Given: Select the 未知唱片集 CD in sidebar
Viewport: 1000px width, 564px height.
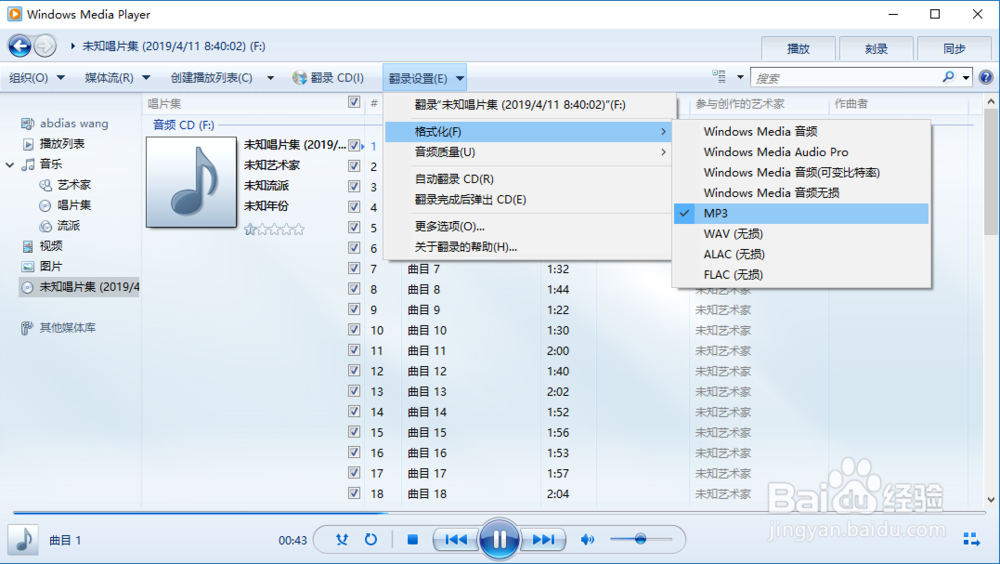Looking at the screenshot, I should [x=80, y=287].
